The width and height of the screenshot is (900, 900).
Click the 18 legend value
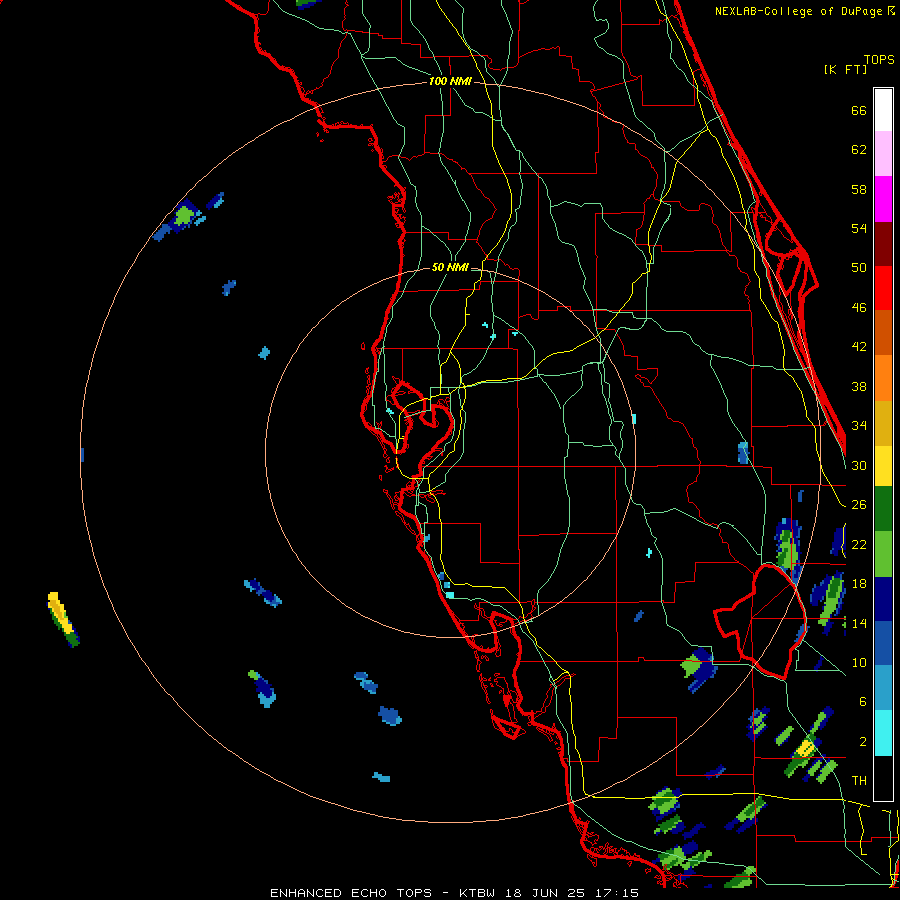pos(859,584)
